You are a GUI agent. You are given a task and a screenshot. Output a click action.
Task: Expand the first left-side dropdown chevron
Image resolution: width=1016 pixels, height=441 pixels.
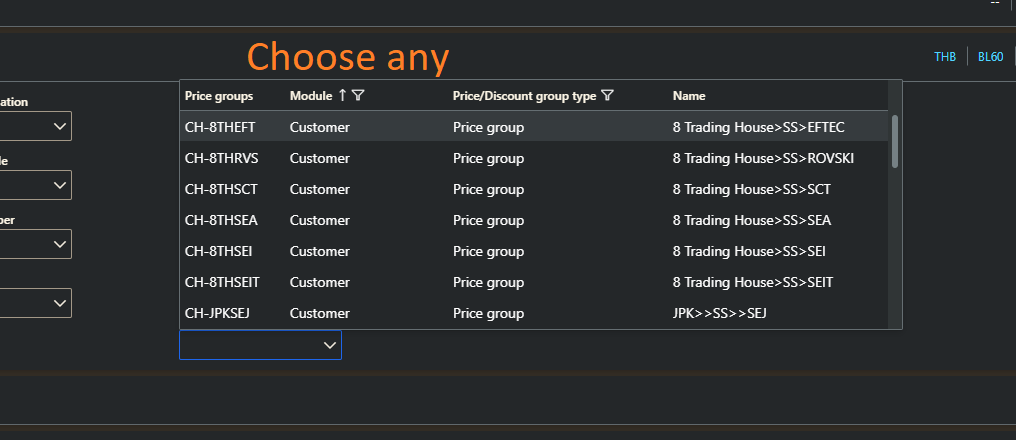(x=60, y=126)
